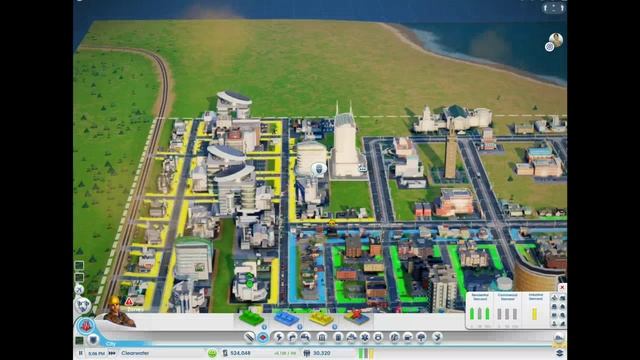Open the Disasters menu icon

point(437,337)
